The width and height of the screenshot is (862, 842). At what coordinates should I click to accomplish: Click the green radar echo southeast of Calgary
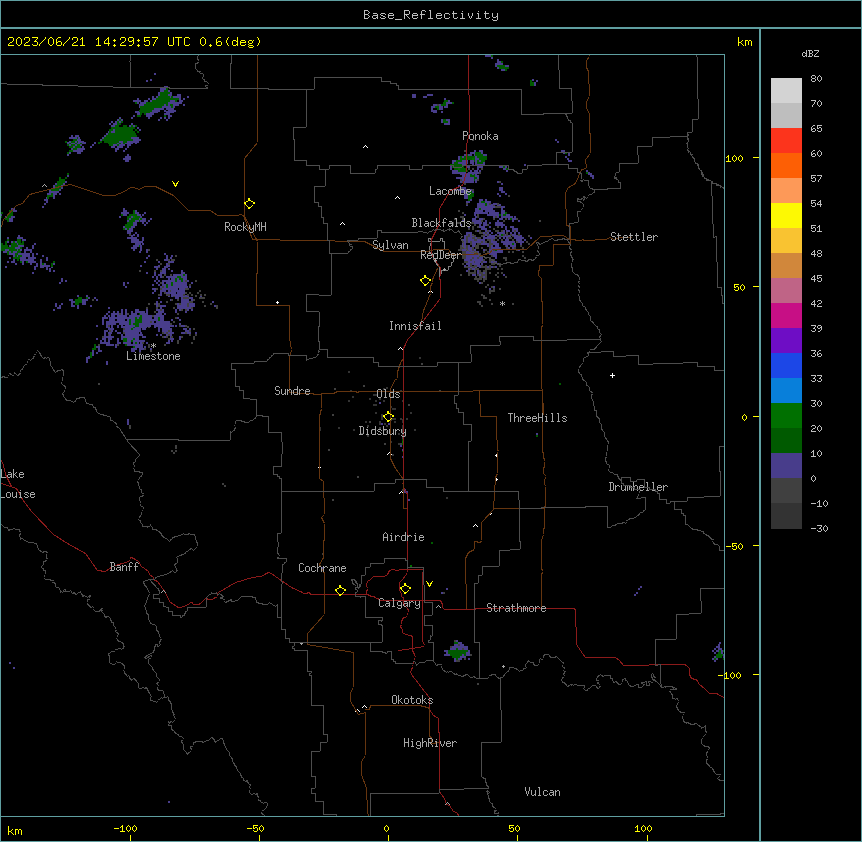(x=457, y=651)
